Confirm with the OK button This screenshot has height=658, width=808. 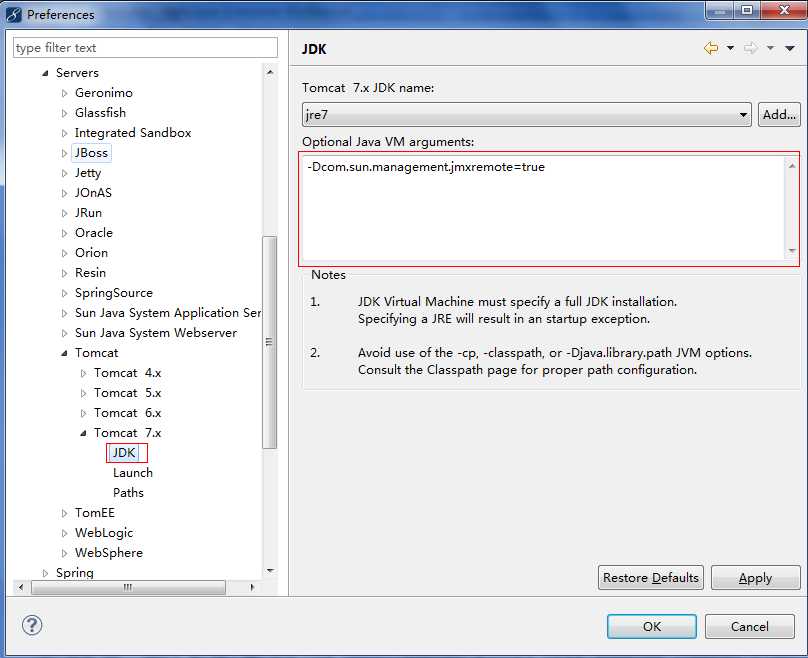tap(652, 626)
